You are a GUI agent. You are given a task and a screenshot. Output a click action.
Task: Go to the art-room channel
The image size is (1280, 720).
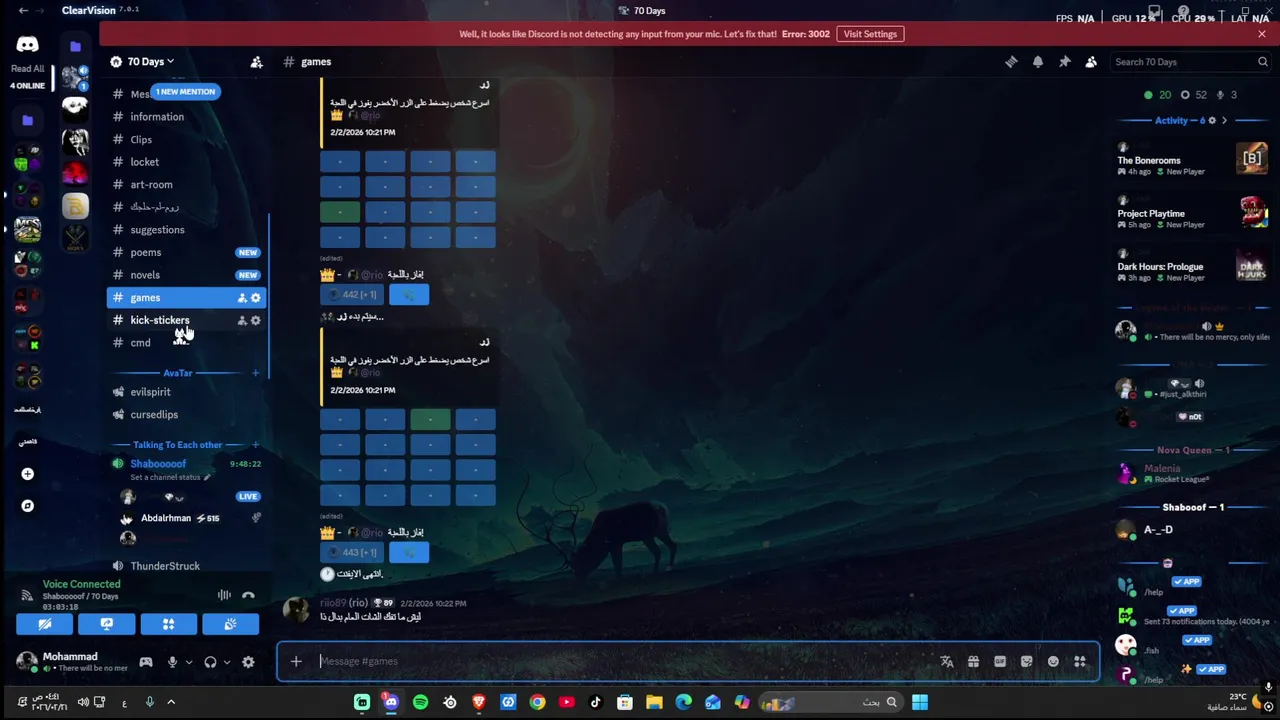click(186, 185)
